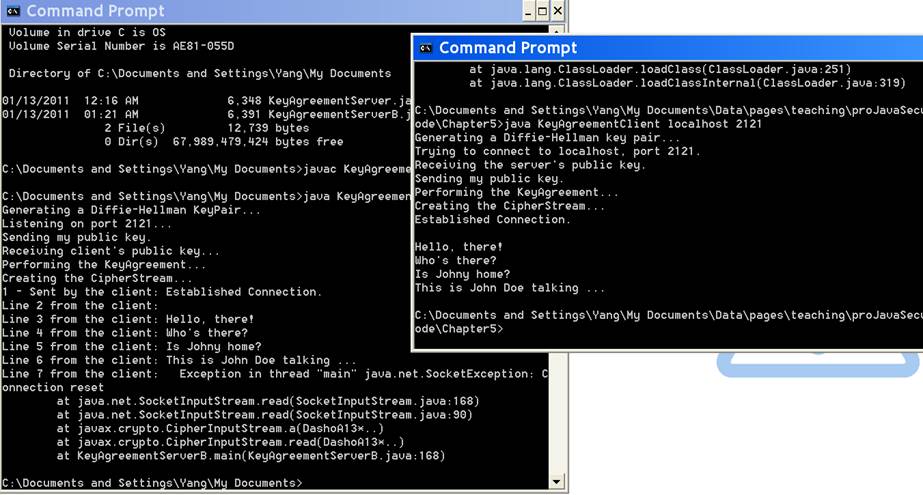Maximize the server Command Prompt window
The image size is (923, 495).
coord(542,12)
